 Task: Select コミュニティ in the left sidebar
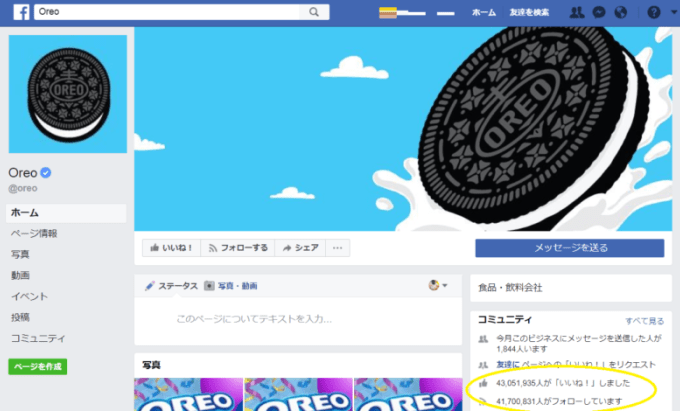click(38, 338)
